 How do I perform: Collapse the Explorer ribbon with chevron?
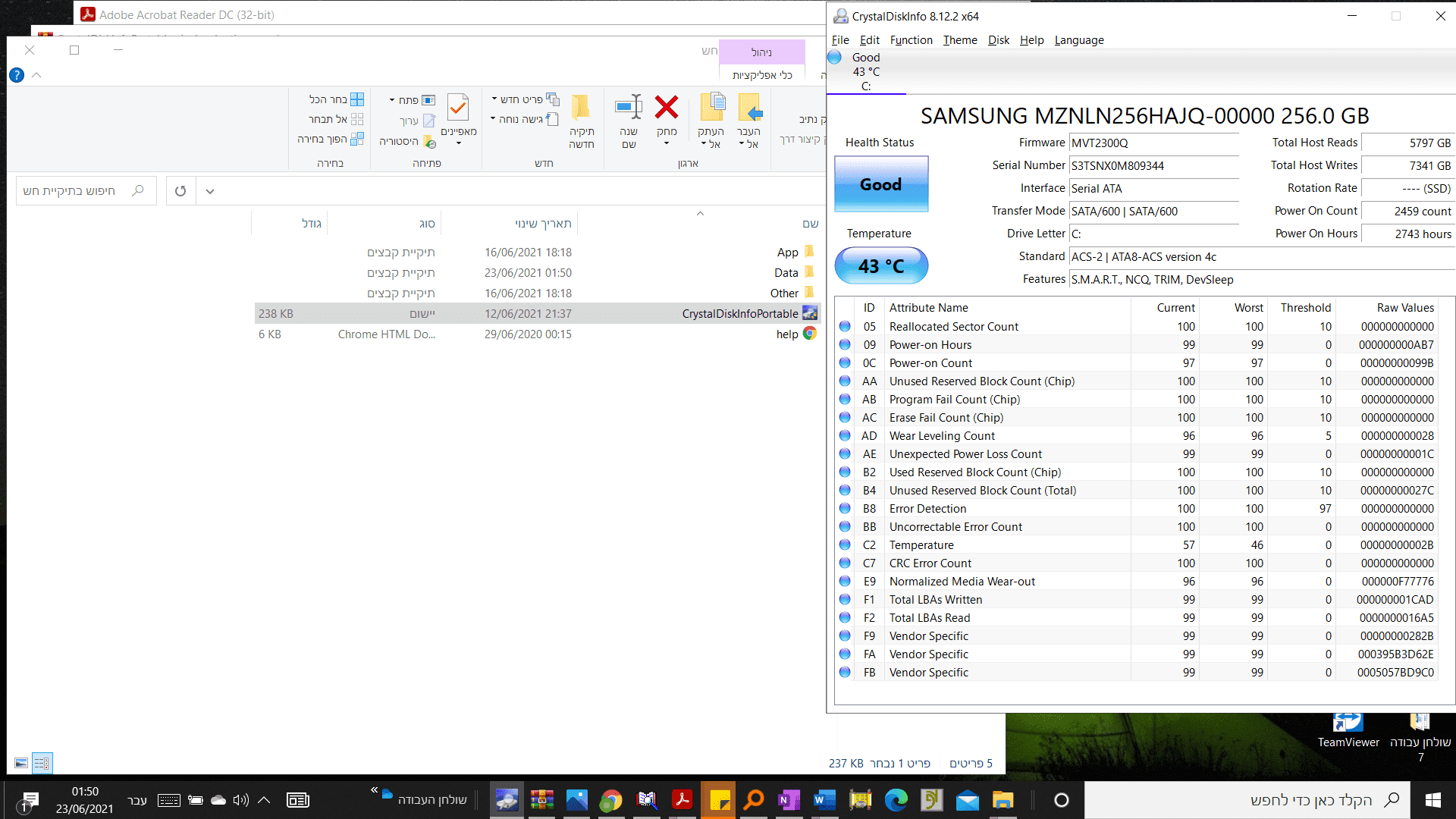point(36,75)
